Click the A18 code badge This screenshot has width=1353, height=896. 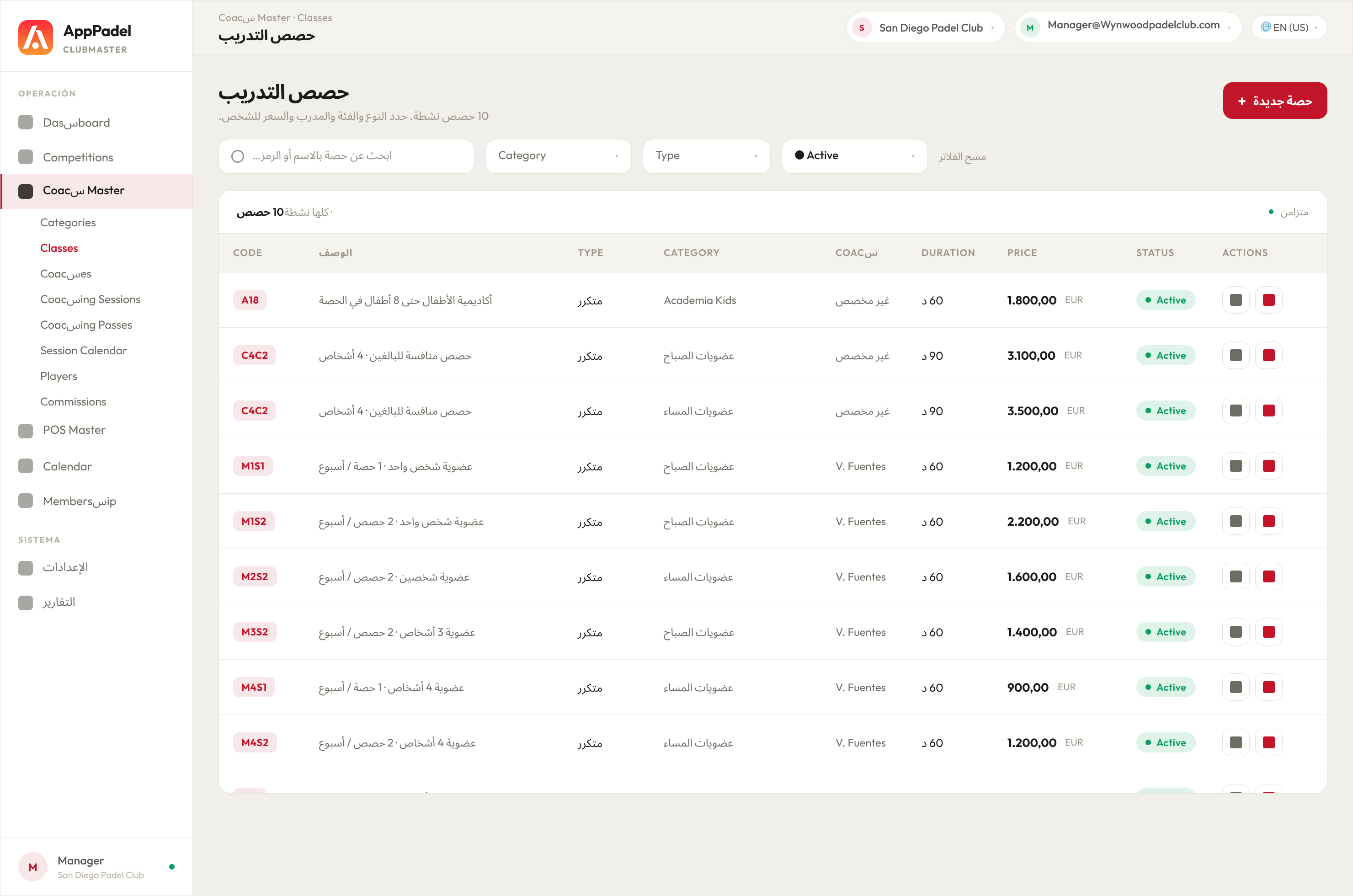[250, 300]
